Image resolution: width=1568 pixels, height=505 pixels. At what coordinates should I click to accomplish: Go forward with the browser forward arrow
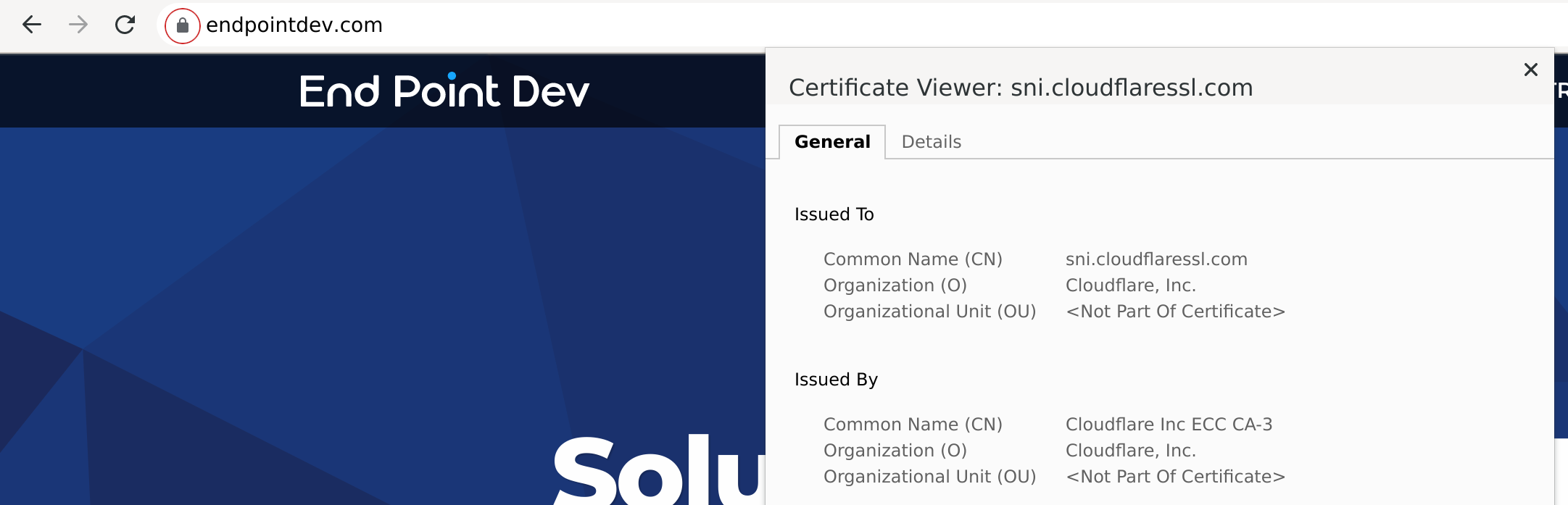[x=78, y=25]
